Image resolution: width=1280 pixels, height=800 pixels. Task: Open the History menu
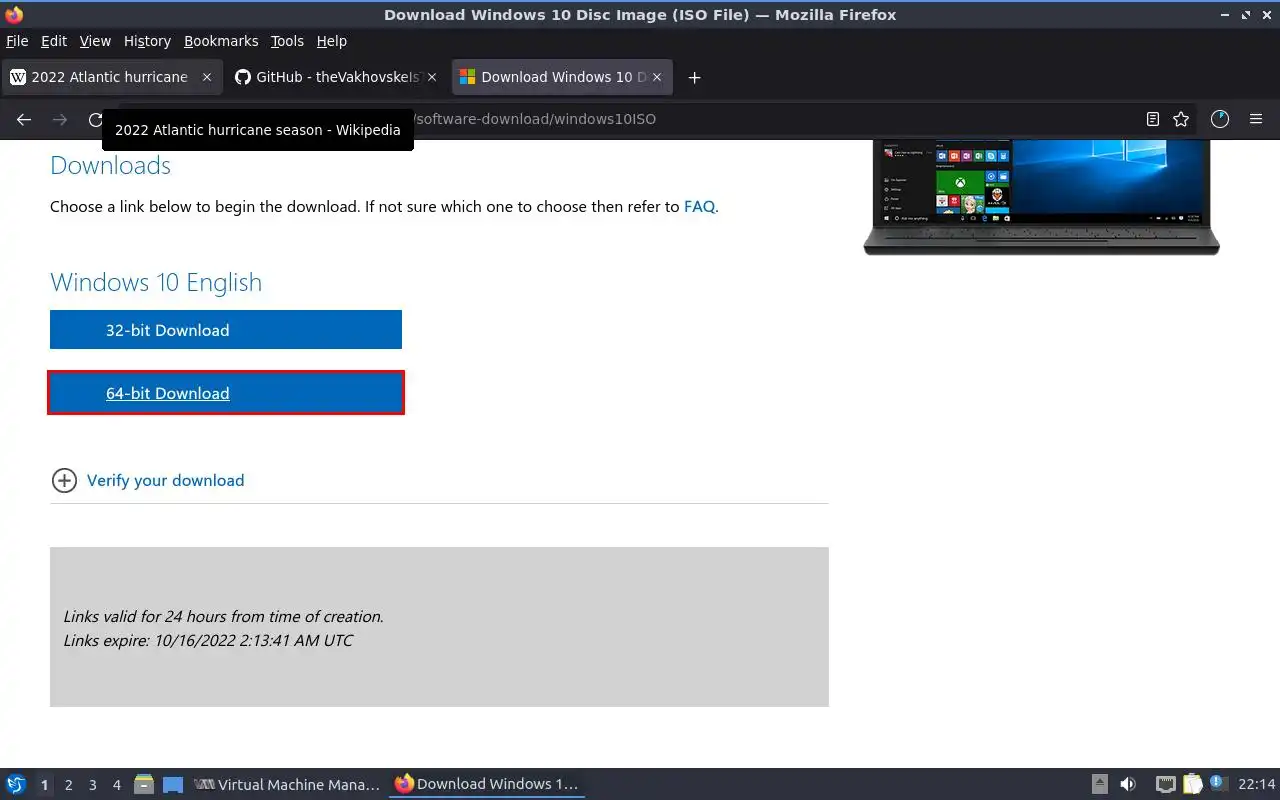pos(147,41)
